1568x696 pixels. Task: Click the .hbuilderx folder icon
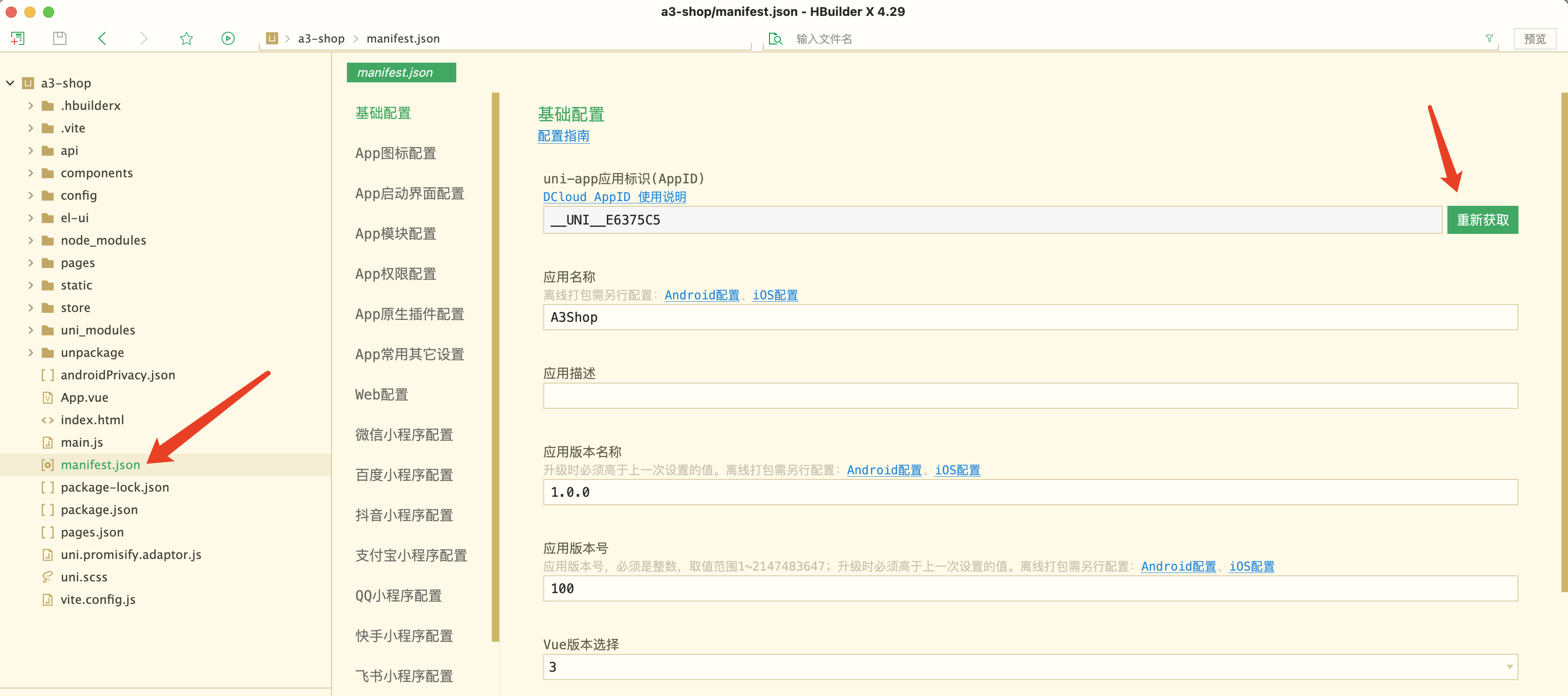(48, 106)
